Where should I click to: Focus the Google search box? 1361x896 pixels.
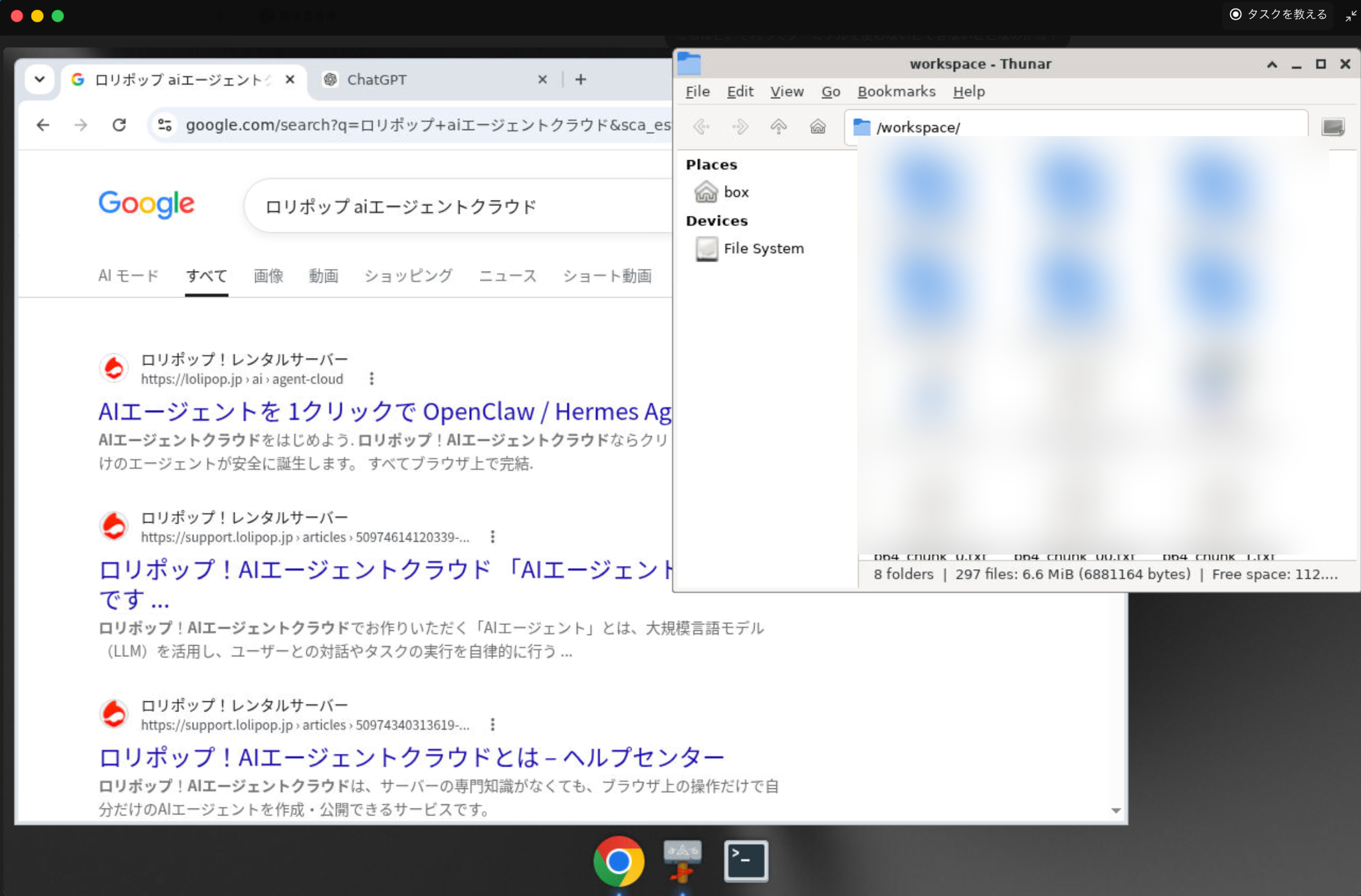tap(459, 207)
